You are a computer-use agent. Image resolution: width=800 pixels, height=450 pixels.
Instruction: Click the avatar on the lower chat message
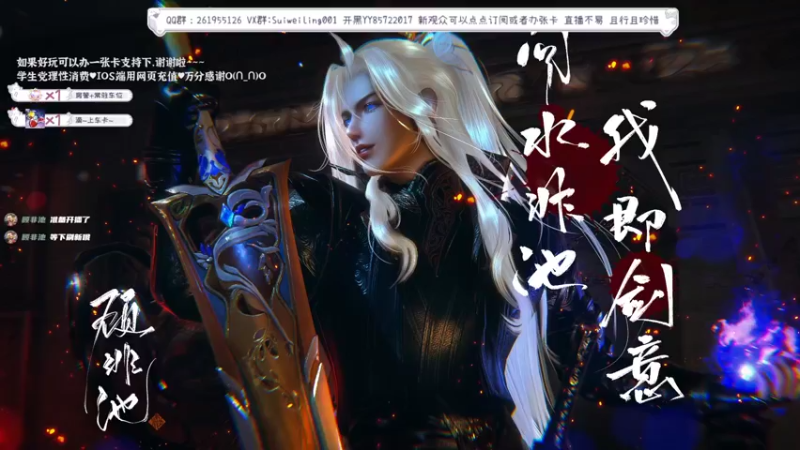11,237
